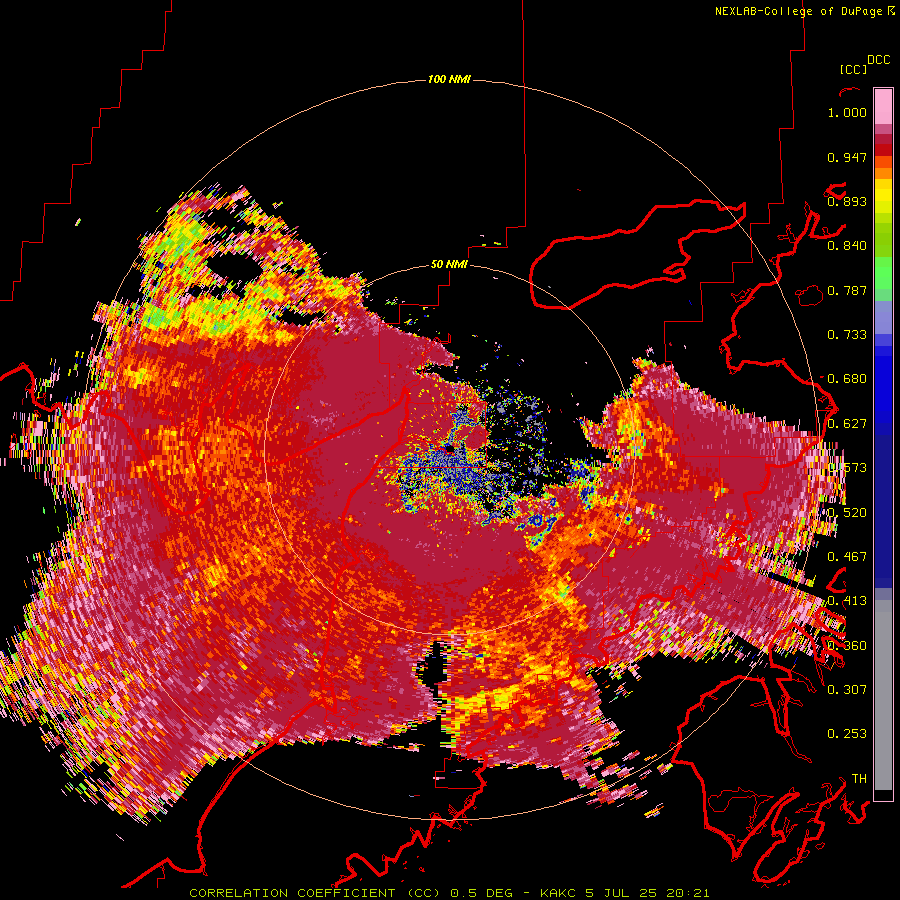
Task: Click the [CC] unit label
Action: click(853, 69)
